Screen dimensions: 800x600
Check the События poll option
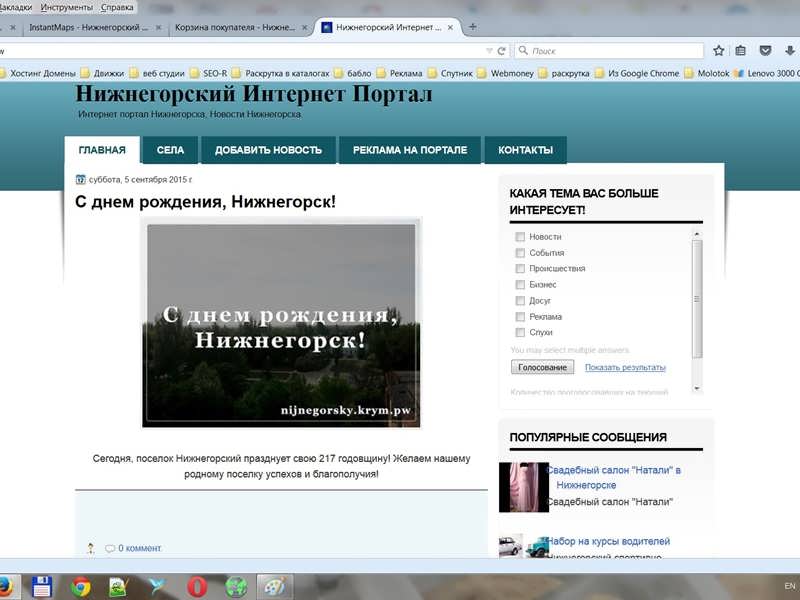pos(520,253)
